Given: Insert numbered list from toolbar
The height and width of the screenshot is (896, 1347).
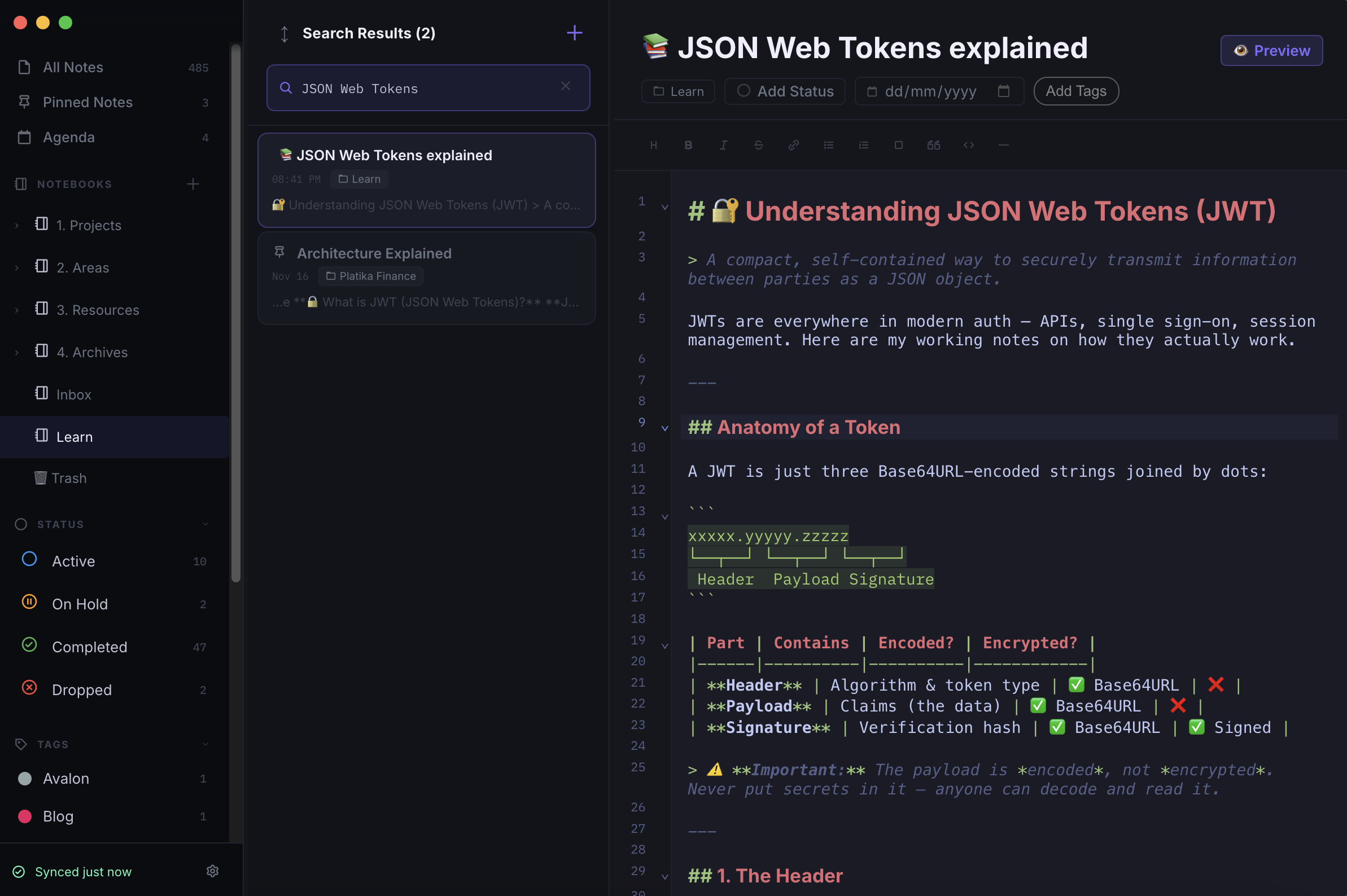Looking at the screenshot, I should (x=864, y=145).
